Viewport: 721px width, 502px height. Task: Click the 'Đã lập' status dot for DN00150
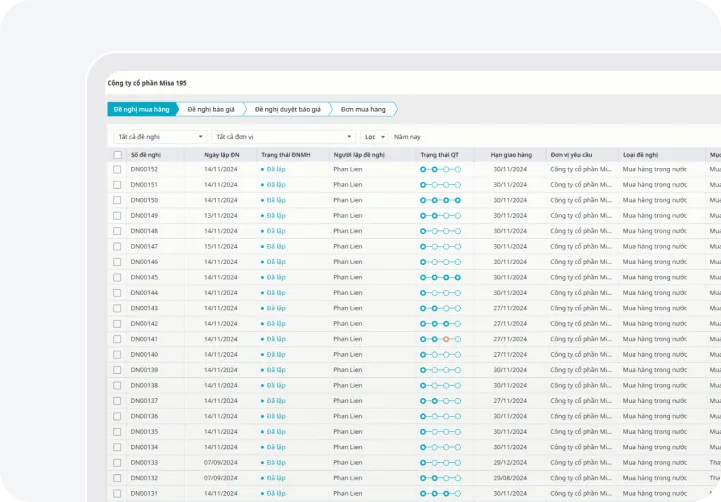click(x=262, y=200)
